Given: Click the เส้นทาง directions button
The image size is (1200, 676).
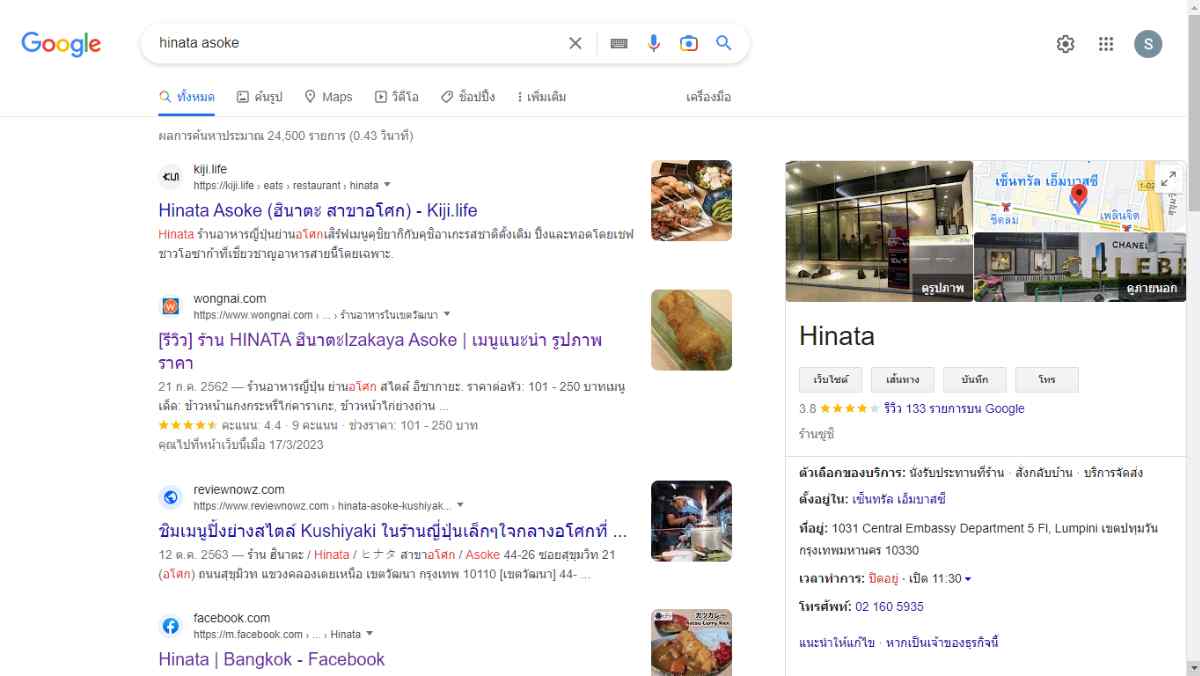Looking at the screenshot, I should pyautogui.click(x=902, y=380).
